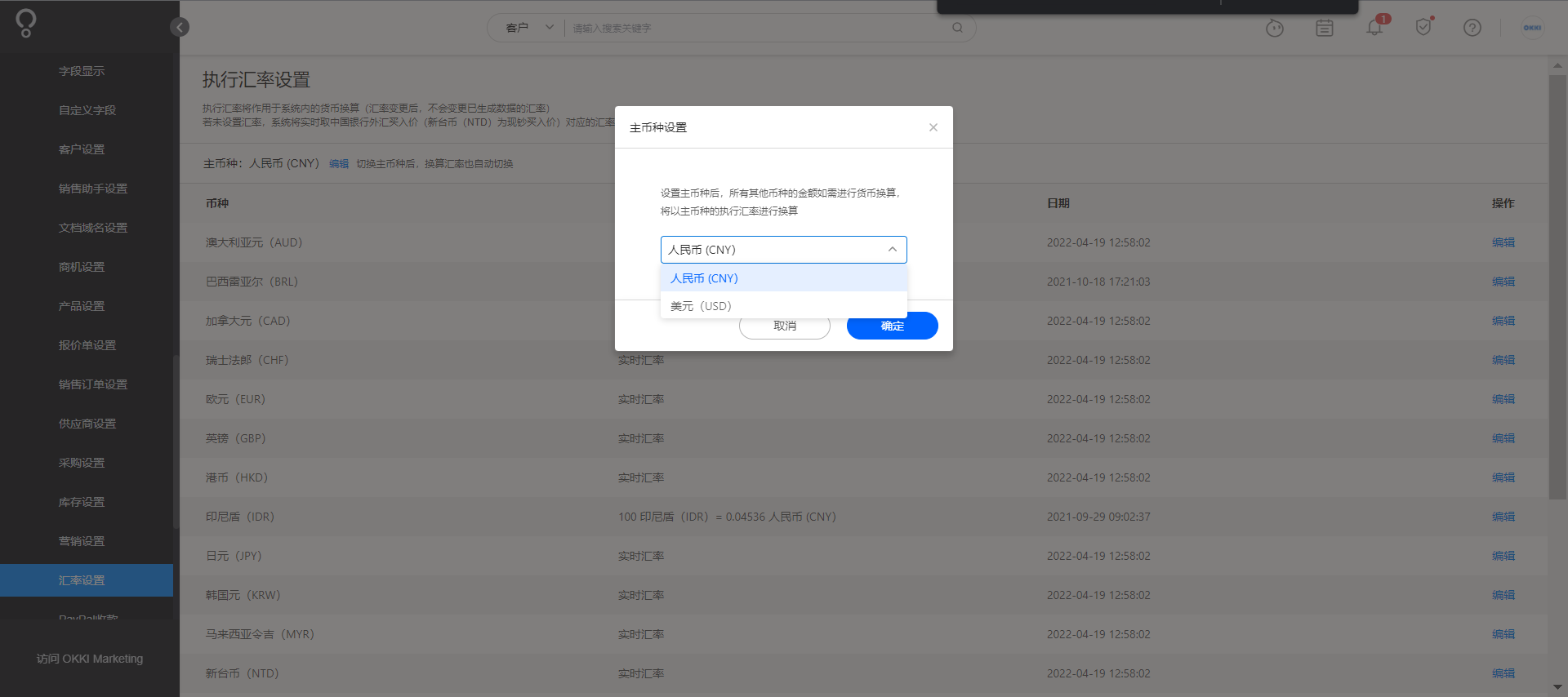Close the 主币种设置 dialog
Screen dimensions: 1568x697
933,127
